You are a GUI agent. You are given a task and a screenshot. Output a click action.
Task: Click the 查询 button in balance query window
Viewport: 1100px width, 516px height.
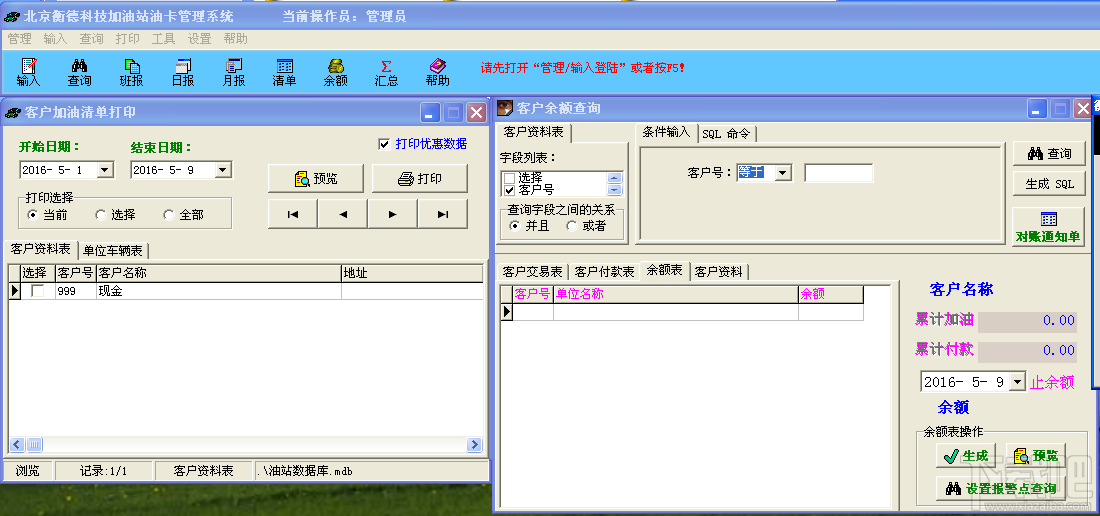1049,154
